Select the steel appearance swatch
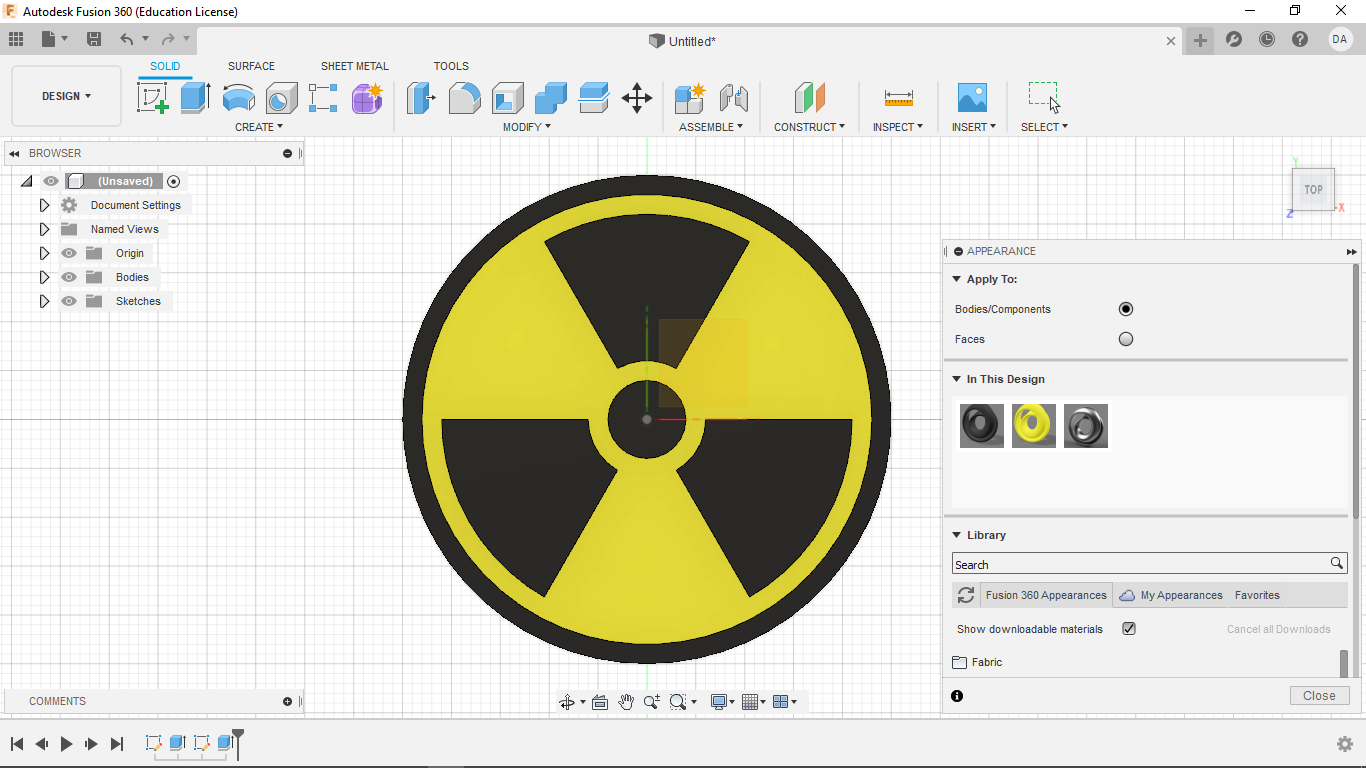The width and height of the screenshot is (1366, 768). pos(1085,425)
